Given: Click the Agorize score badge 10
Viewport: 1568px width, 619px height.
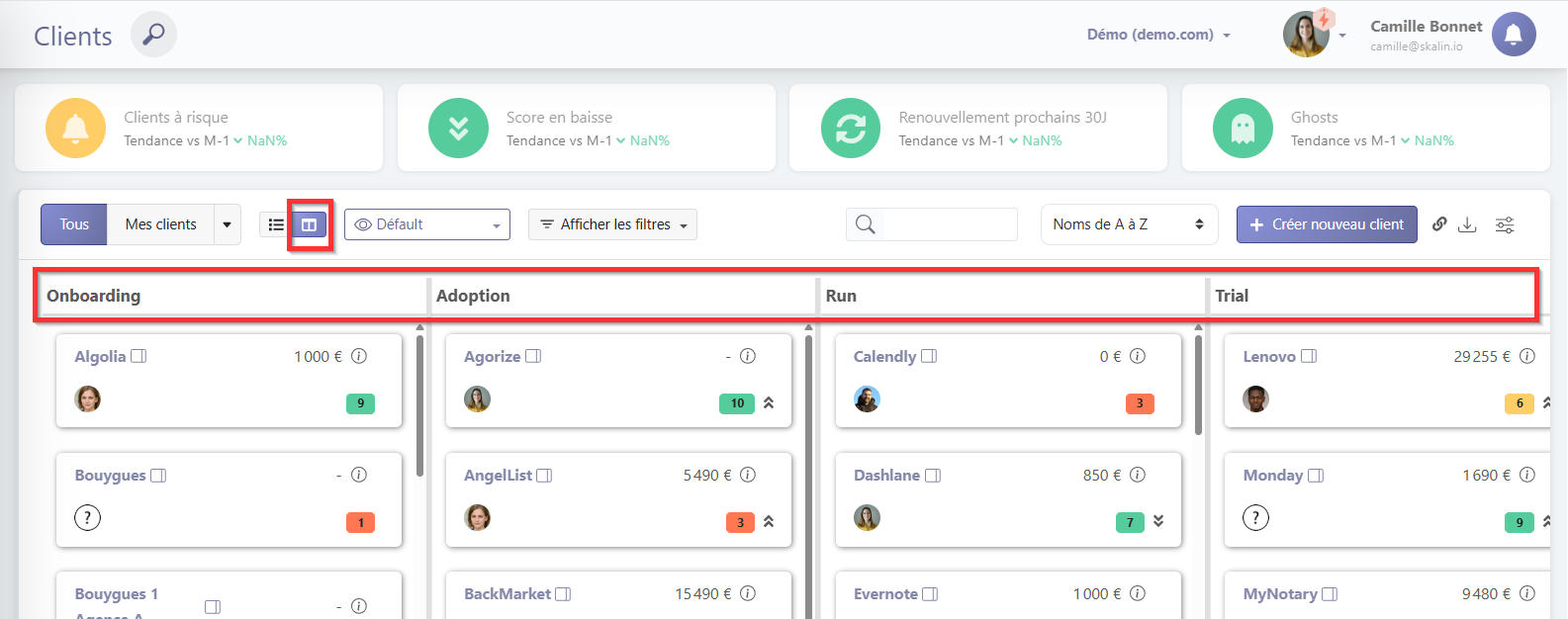Looking at the screenshot, I should coord(737,403).
